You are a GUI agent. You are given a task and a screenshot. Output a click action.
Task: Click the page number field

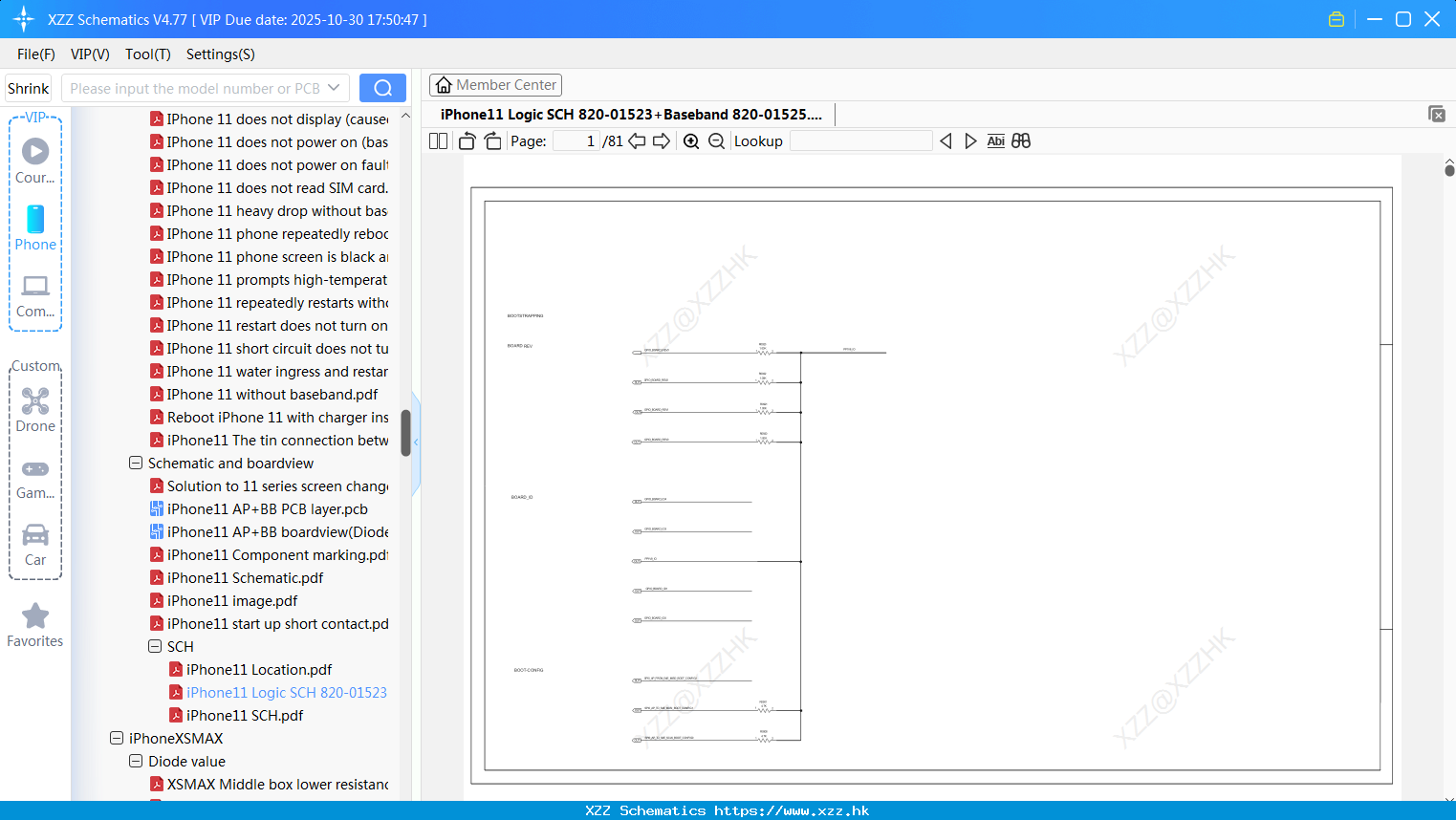576,141
